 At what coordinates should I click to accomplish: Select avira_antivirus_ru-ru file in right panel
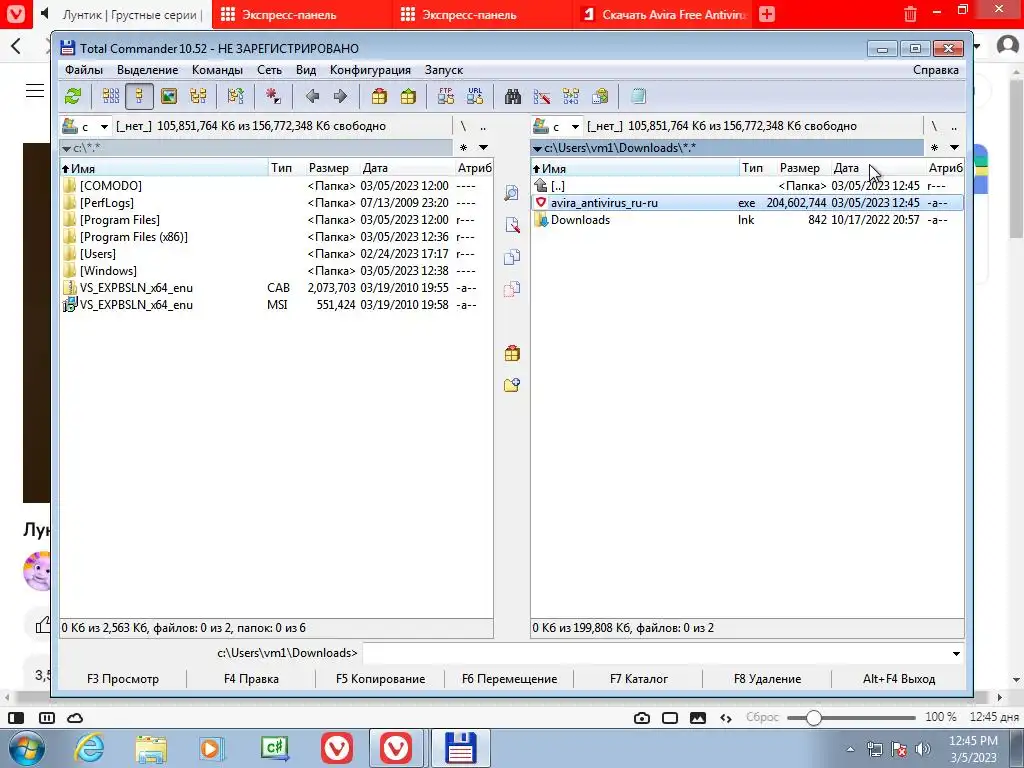point(747,203)
